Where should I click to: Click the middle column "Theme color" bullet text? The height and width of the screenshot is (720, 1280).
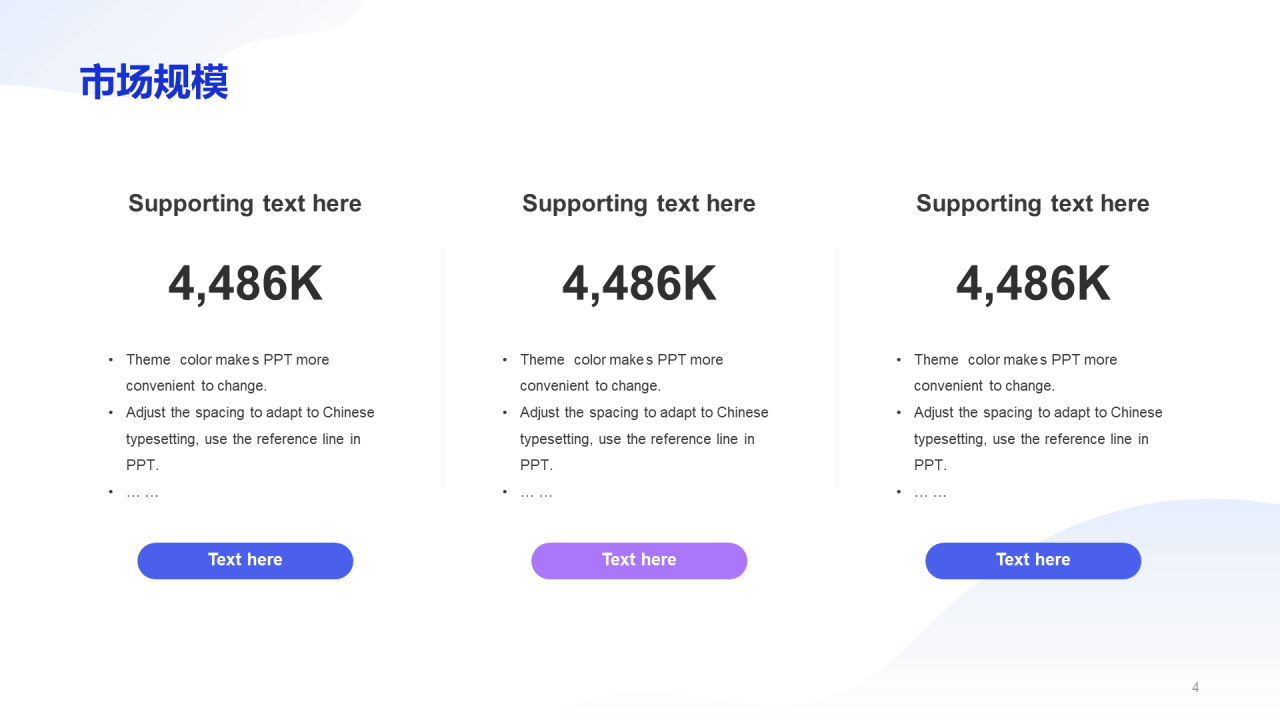click(x=622, y=373)
